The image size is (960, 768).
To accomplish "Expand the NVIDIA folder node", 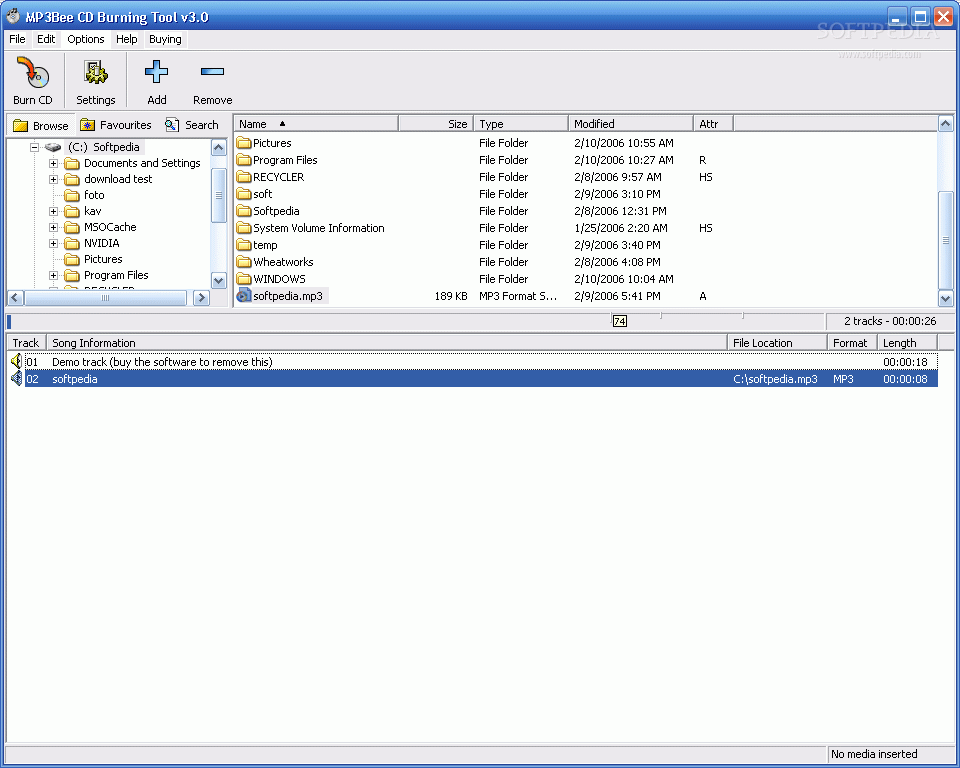I will click(53, 243).
